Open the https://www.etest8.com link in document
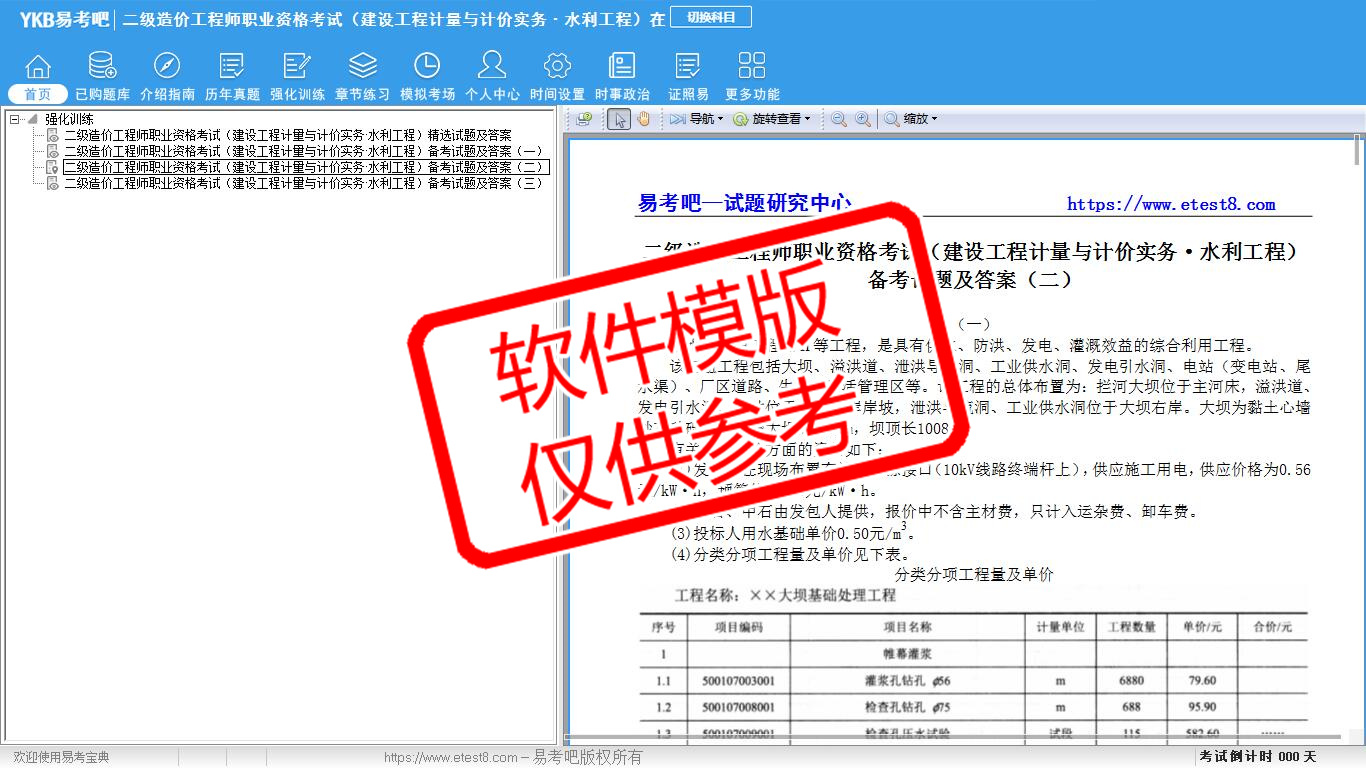The height and width of the screenshot is (768, 1366). click(1171, 204)
